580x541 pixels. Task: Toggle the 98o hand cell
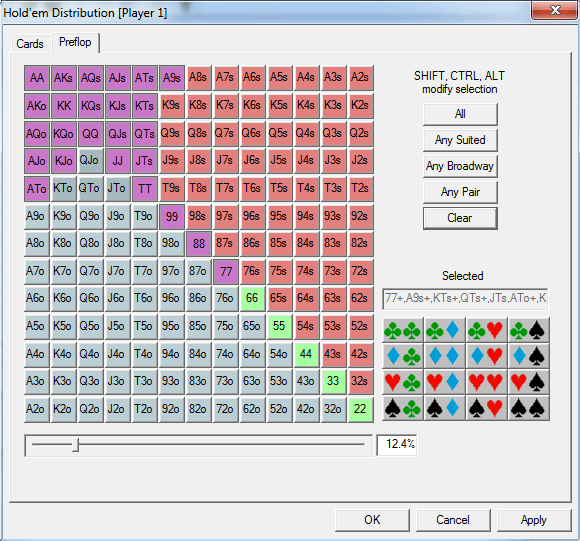coord(172,244)
